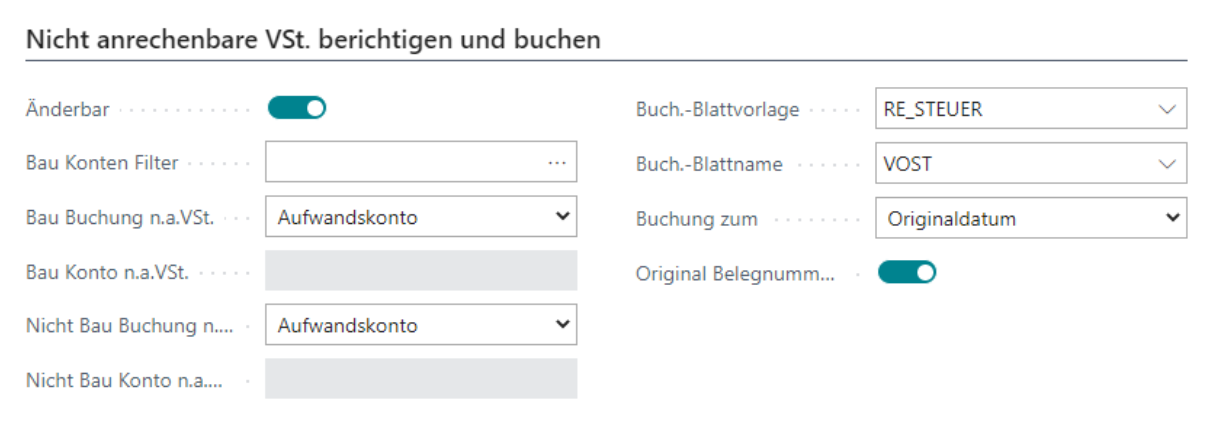Click the VOST text in Buch.-Blattname

908,163
